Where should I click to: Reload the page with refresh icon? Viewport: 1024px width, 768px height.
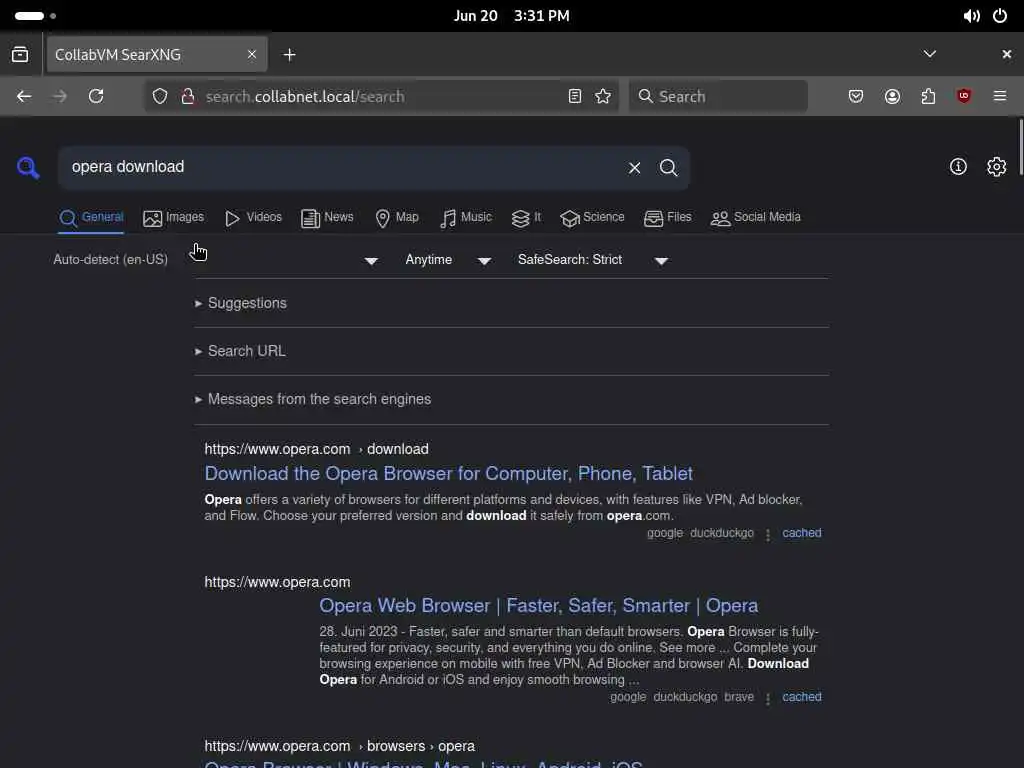coord(96,97)
